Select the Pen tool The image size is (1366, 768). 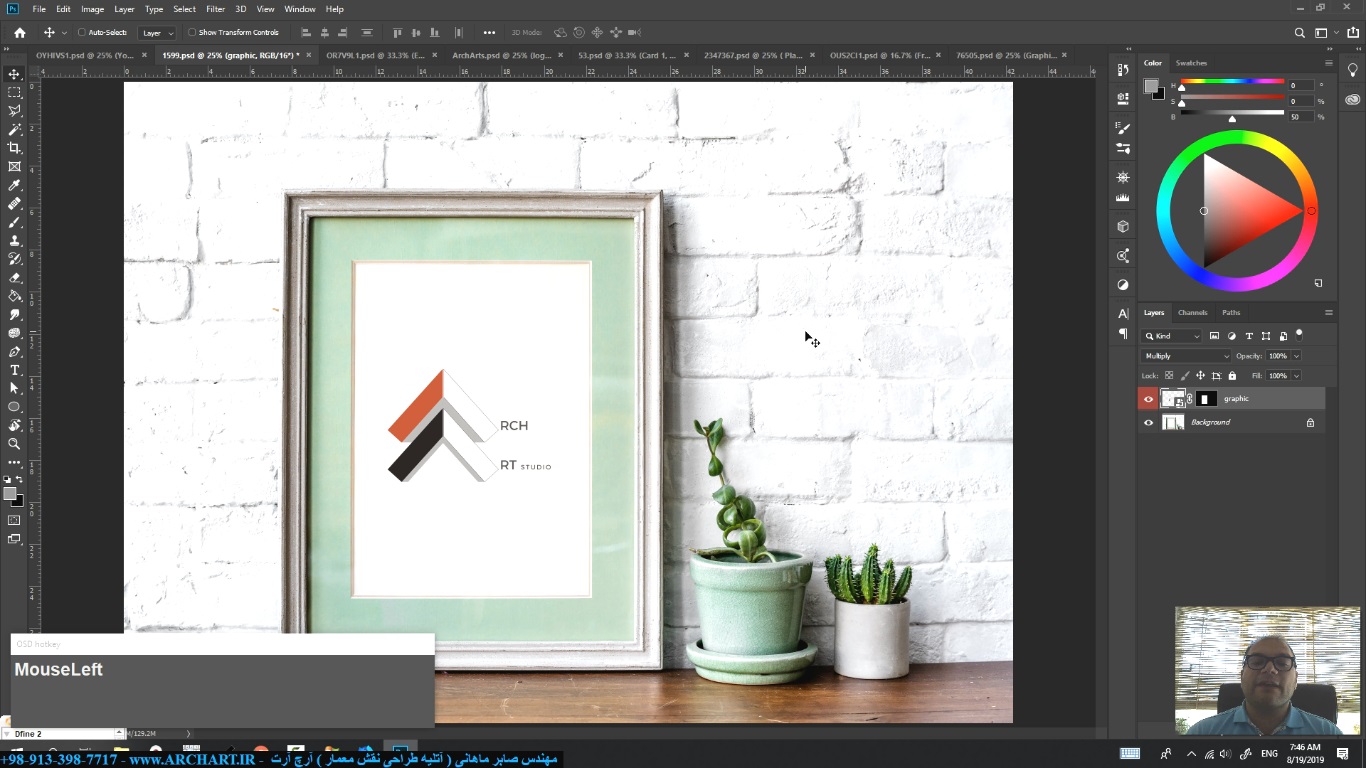coord(14,351)
